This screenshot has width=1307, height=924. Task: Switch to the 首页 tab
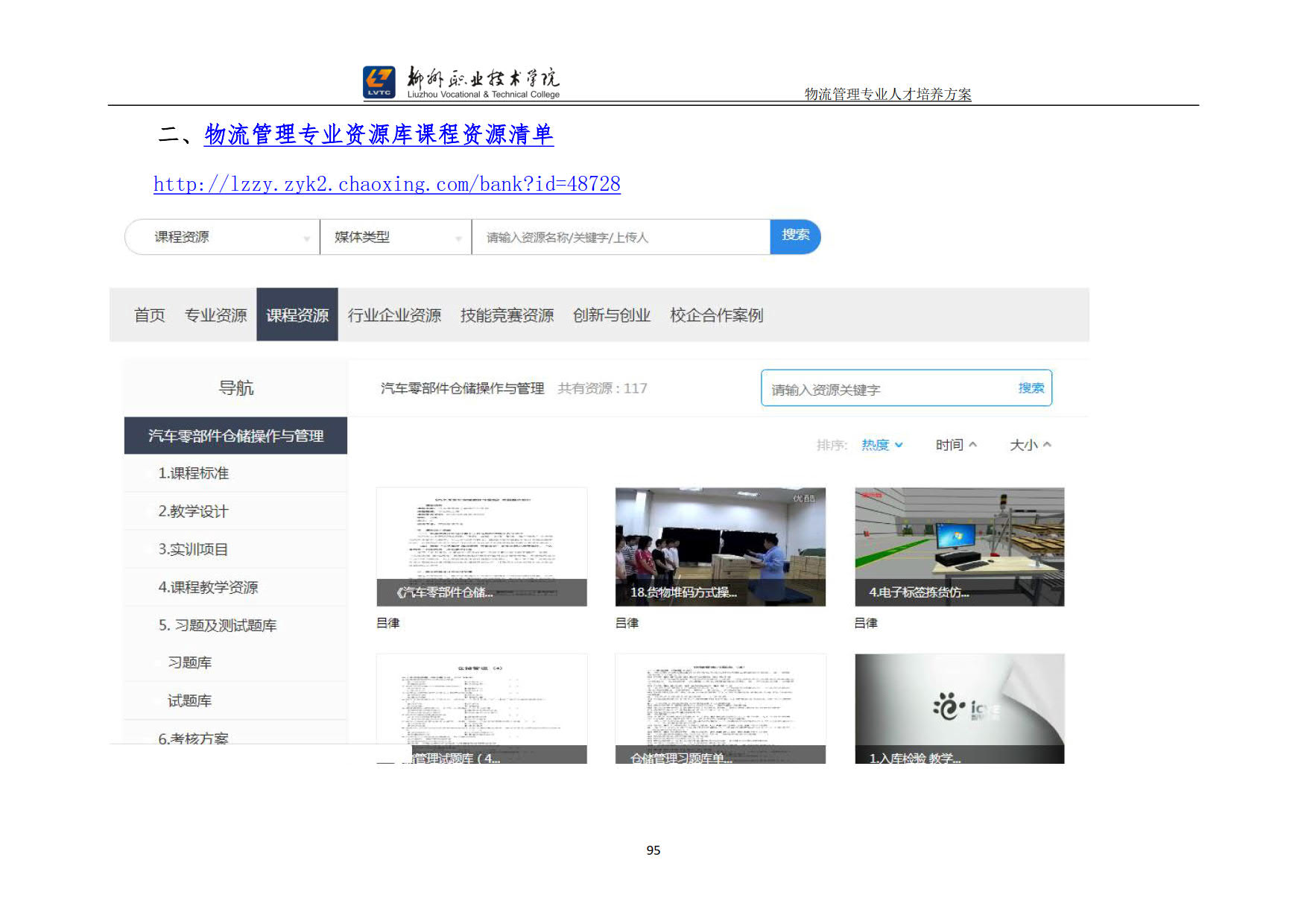[x=149, y=315]
